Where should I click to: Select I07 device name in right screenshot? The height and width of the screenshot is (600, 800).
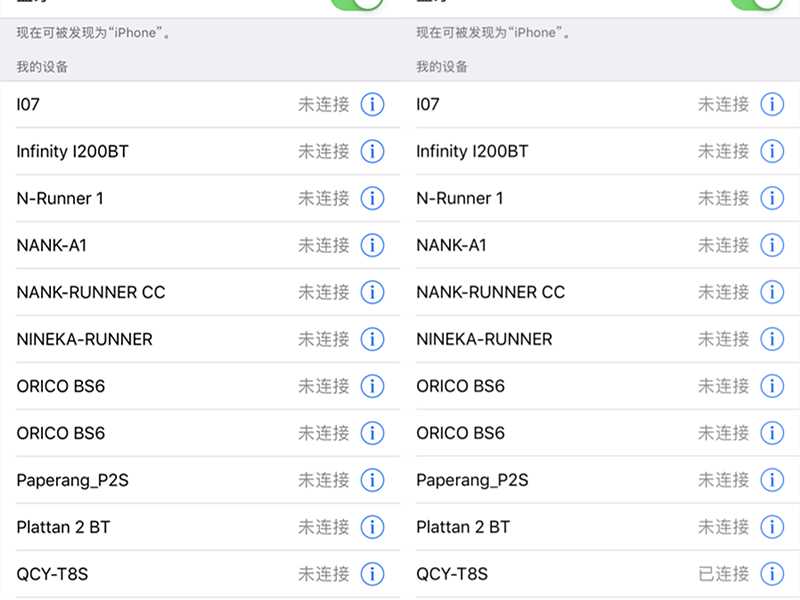coord(428,105)
